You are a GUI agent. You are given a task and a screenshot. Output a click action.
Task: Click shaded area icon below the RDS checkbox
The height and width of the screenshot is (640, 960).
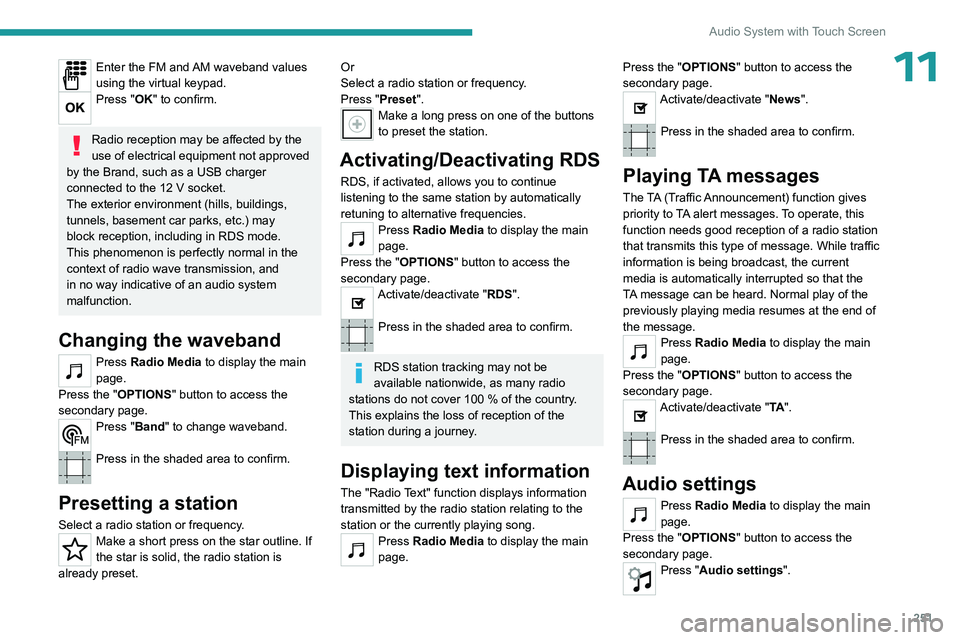pos(357,335)
